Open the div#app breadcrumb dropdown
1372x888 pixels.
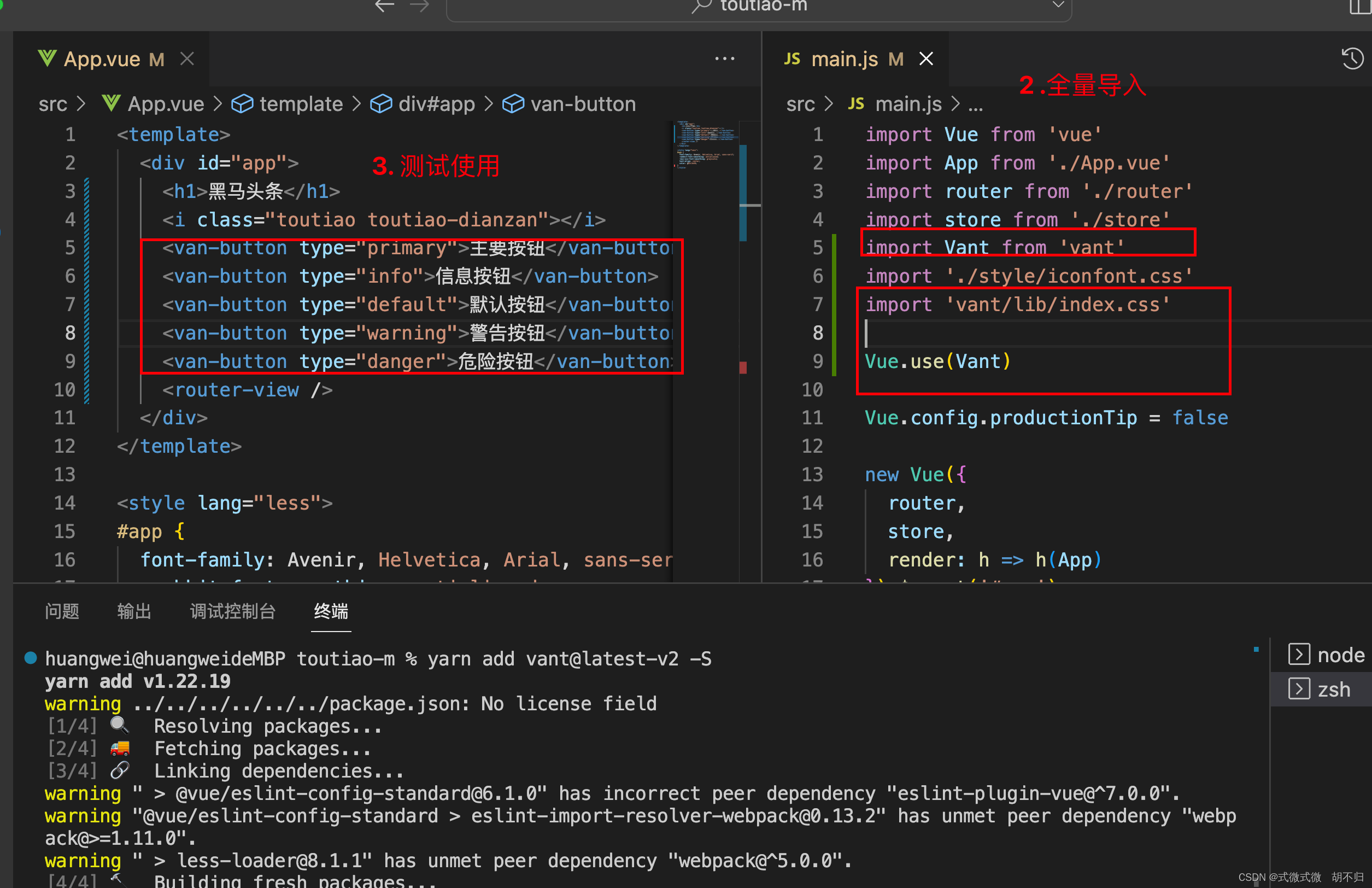pos(423,104)
